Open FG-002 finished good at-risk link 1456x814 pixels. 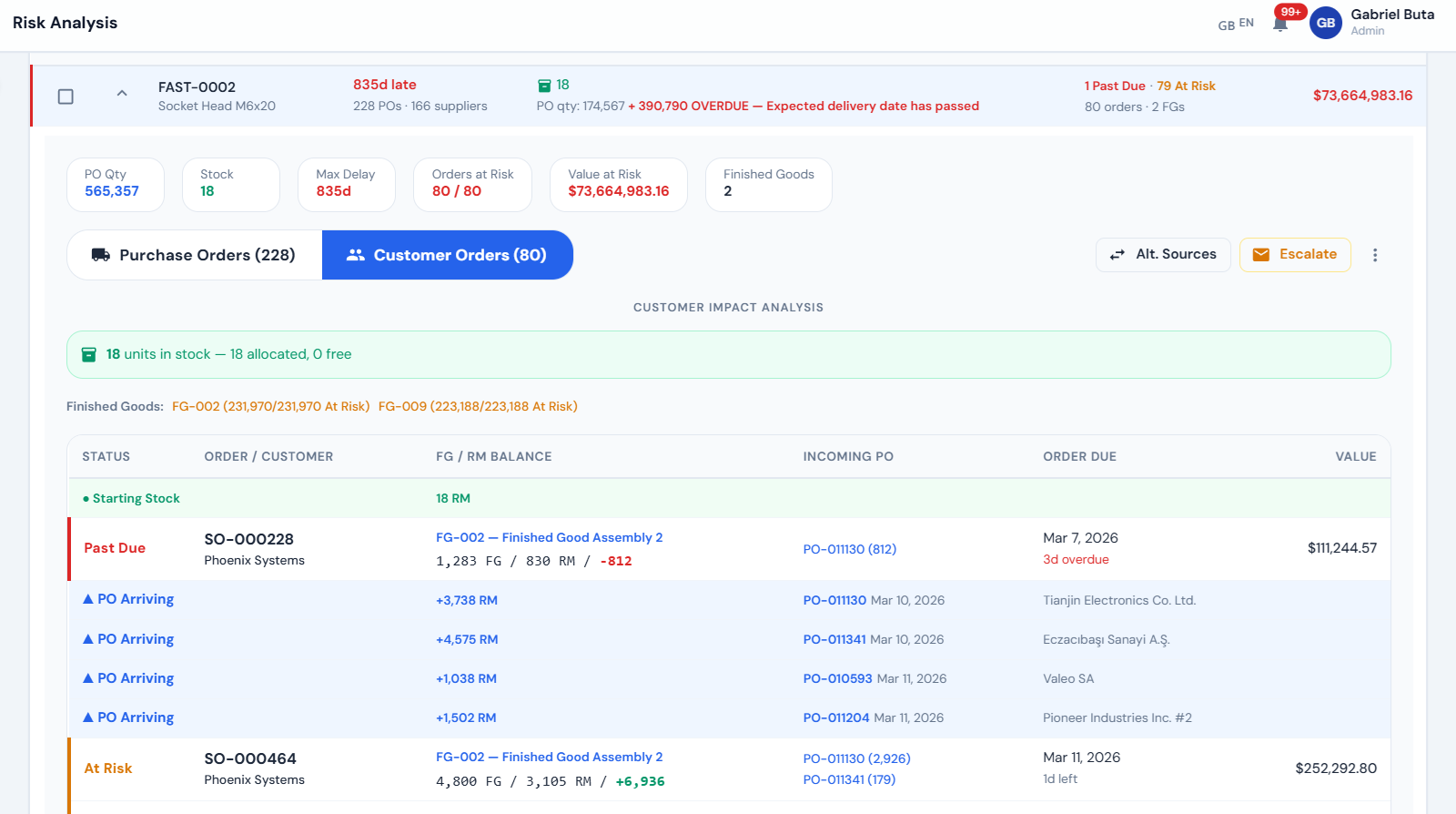click(270, 407)
